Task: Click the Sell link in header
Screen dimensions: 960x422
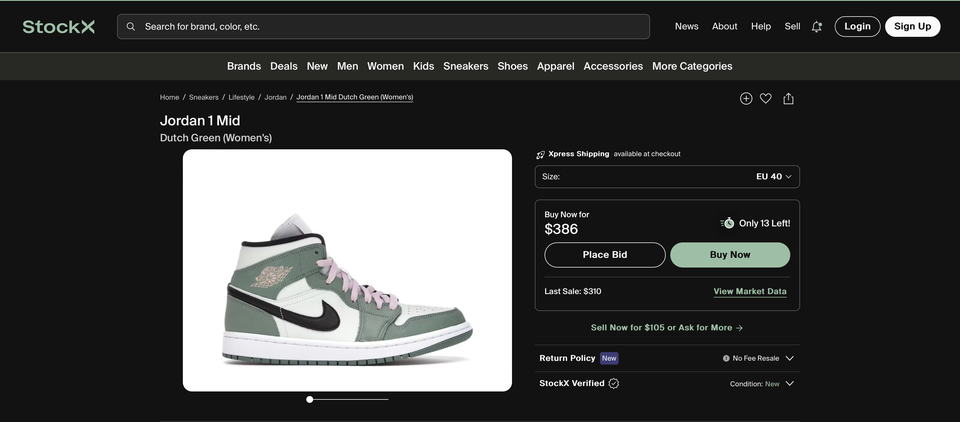Action: click(792, 26)
